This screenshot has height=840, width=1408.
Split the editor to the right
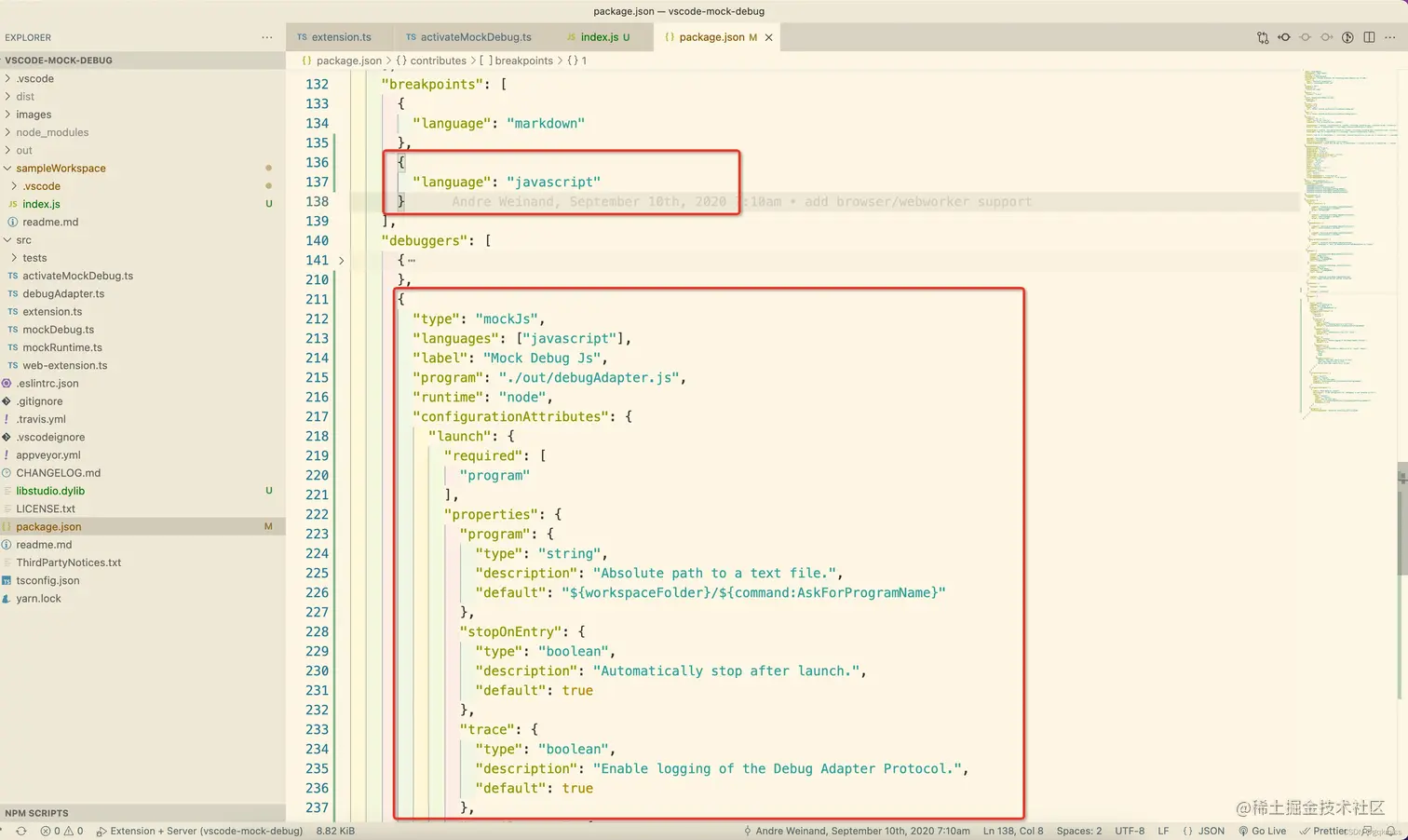click(x=1369, y=37)
